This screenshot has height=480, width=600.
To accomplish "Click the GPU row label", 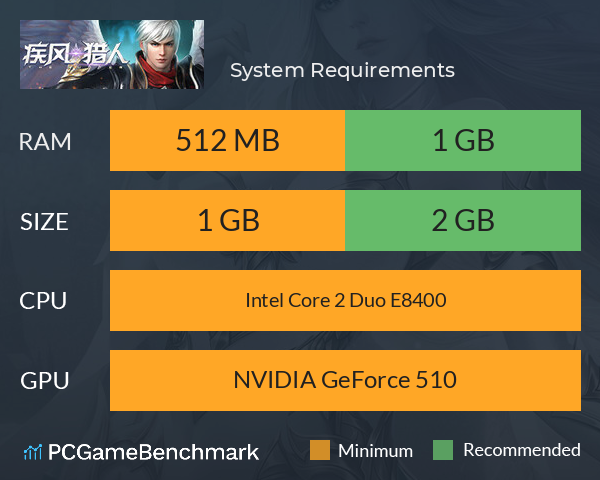I will (45, 381).
